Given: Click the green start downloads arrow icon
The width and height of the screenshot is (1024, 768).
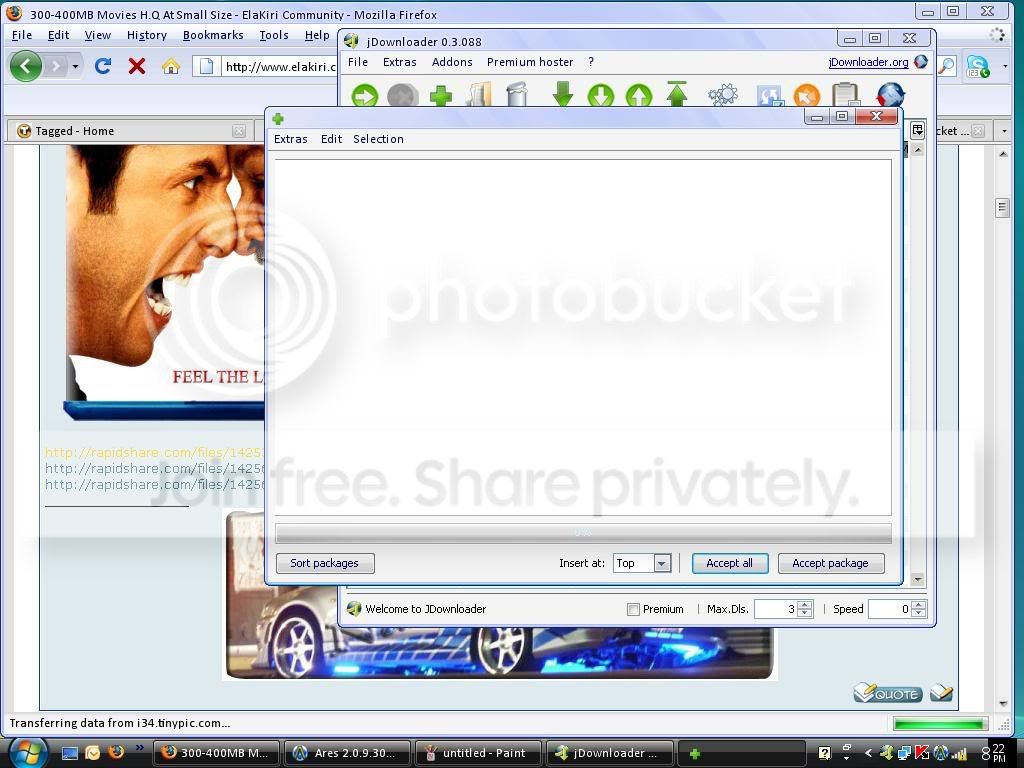Looking at the screenshot, I should coord(364,95).
